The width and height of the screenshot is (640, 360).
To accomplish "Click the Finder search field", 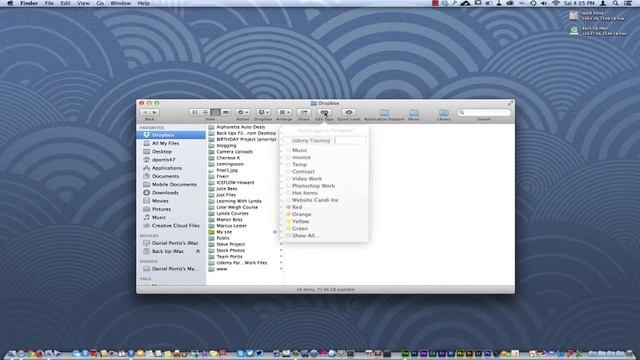I will 484,112.
